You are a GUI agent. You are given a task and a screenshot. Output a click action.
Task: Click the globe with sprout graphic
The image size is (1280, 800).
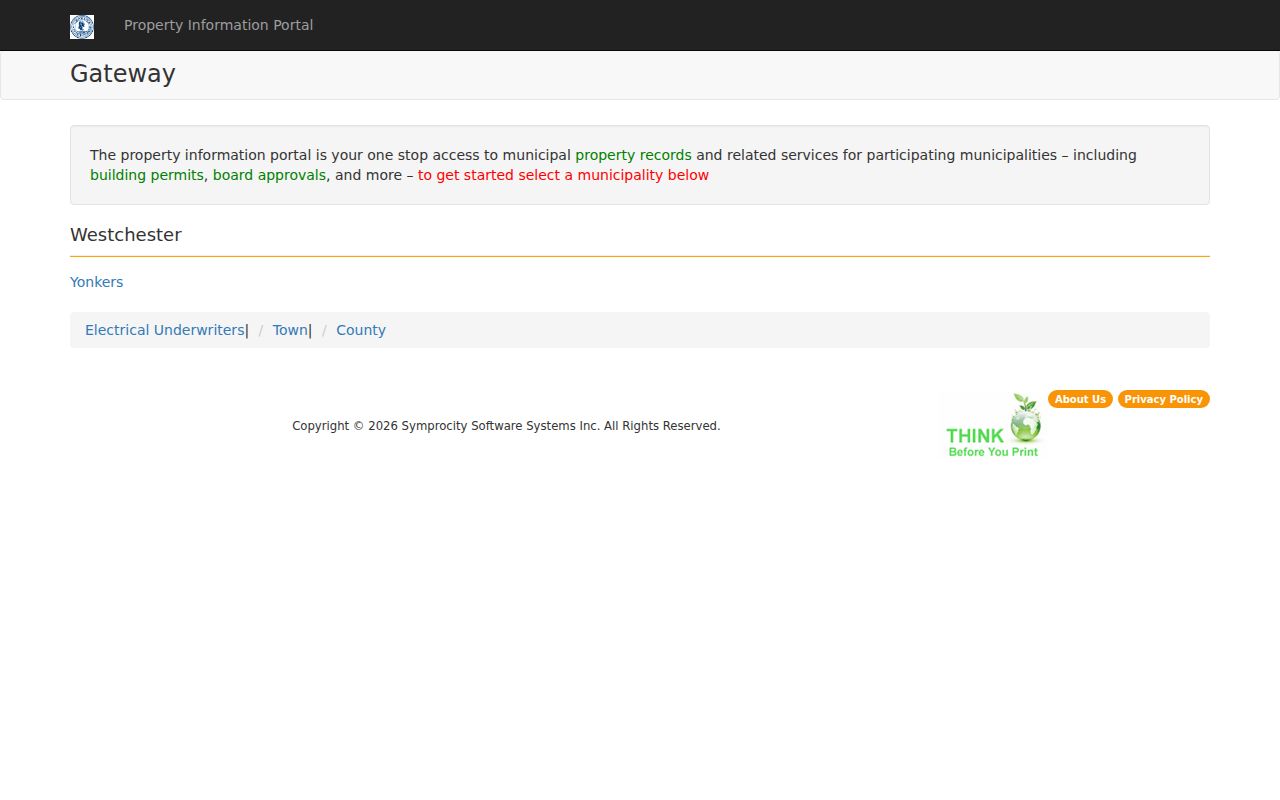1025,419
